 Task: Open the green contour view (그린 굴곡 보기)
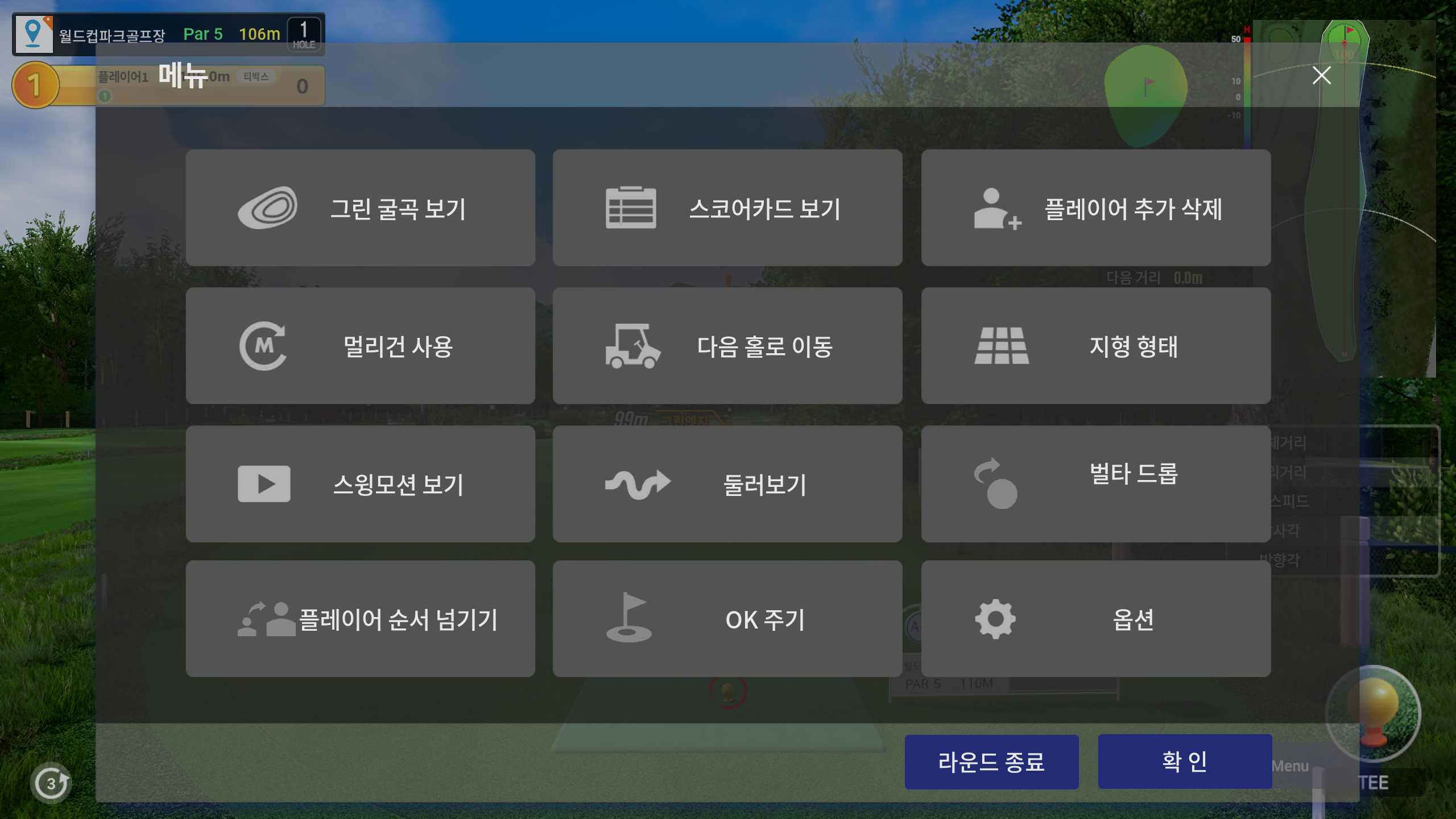(x=362, y=208)
